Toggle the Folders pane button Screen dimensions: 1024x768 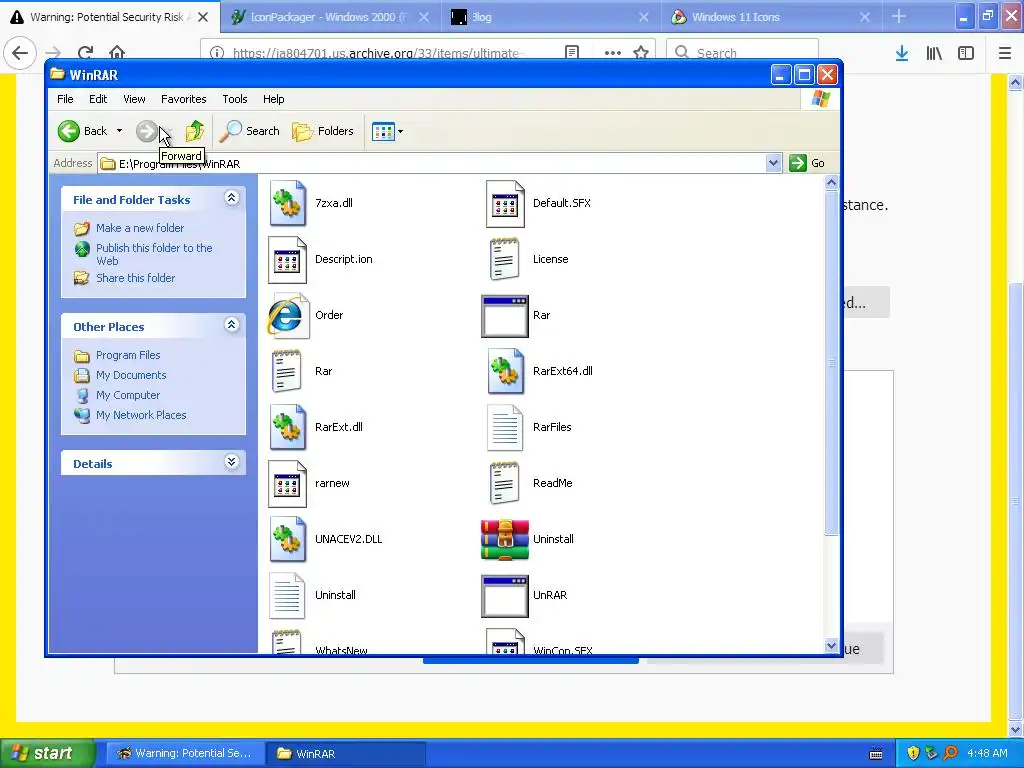(x=323, y=131)
